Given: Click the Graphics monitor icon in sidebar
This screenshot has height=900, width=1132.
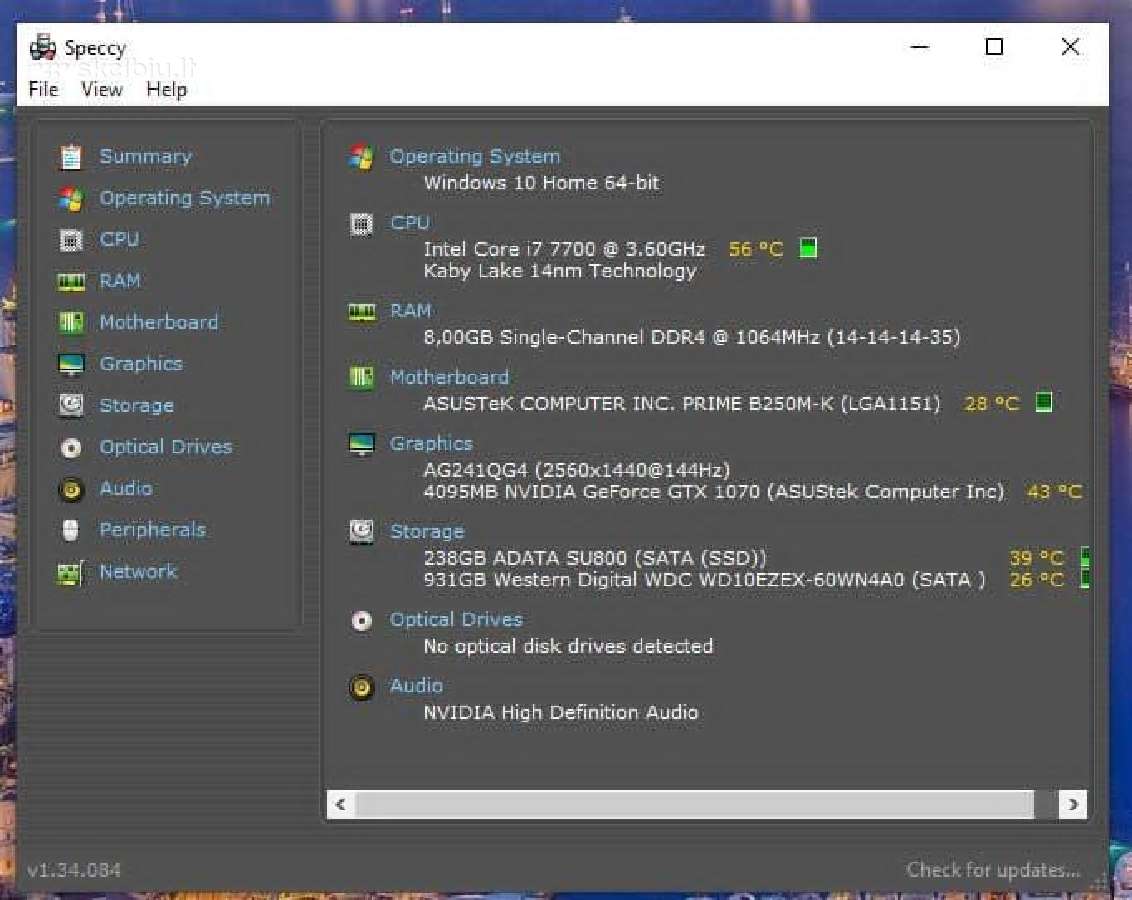Looking at the screenshot, I should coord(71,364).
